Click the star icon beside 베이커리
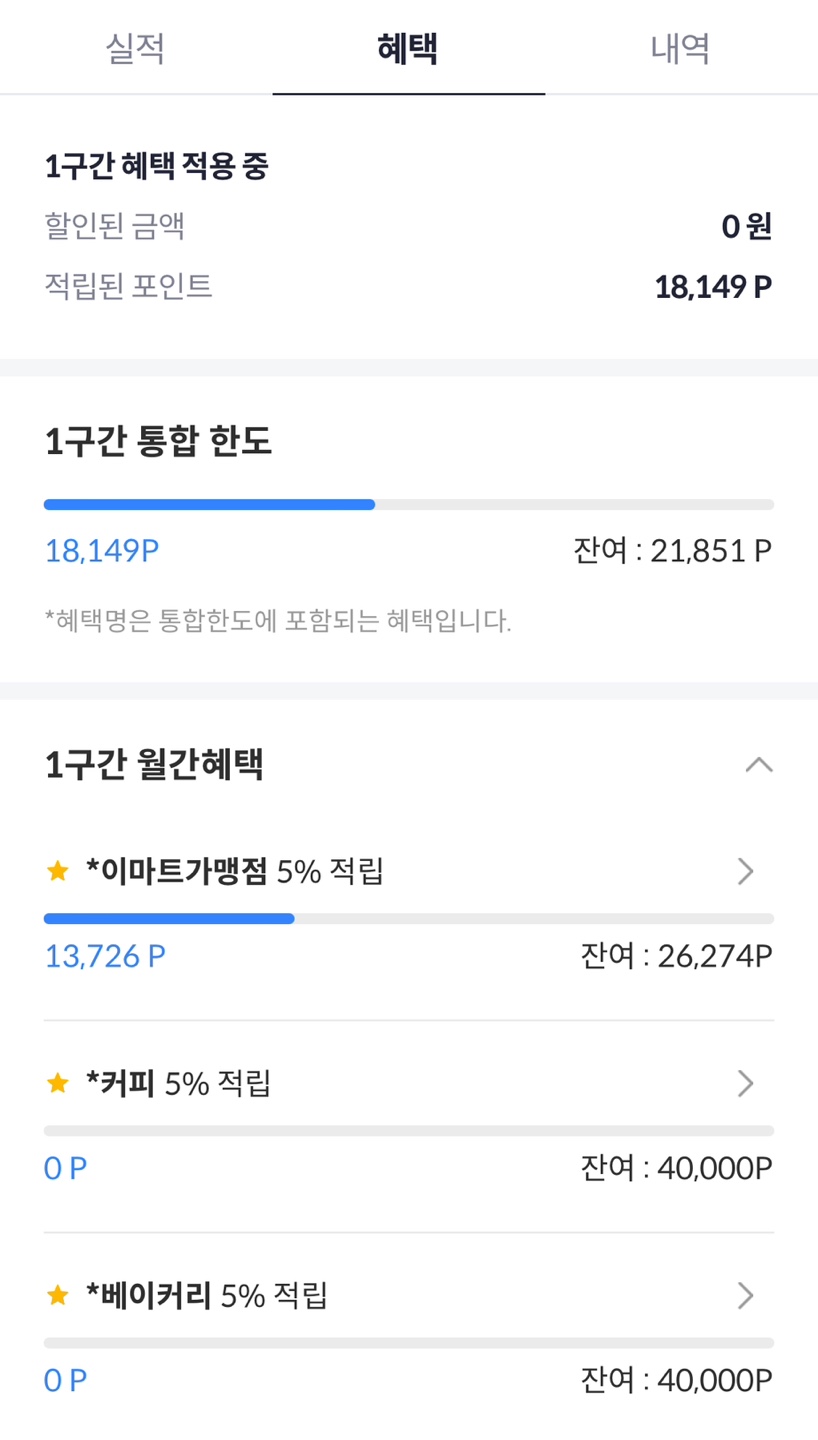Screen dimensions: 818x1440 (x=58, y=1296)
